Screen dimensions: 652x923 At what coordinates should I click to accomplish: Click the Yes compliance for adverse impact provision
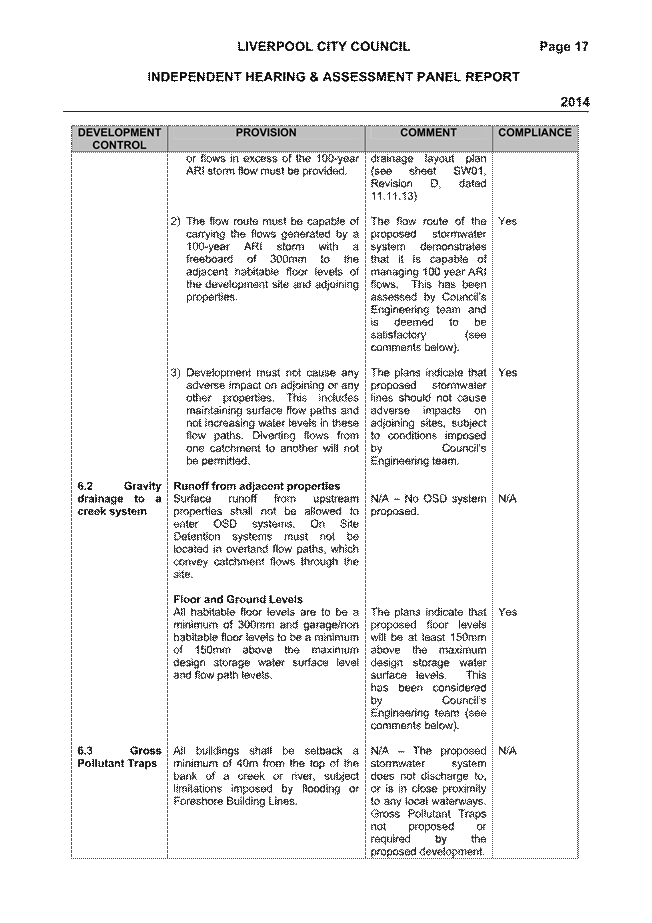click(507, 373)
